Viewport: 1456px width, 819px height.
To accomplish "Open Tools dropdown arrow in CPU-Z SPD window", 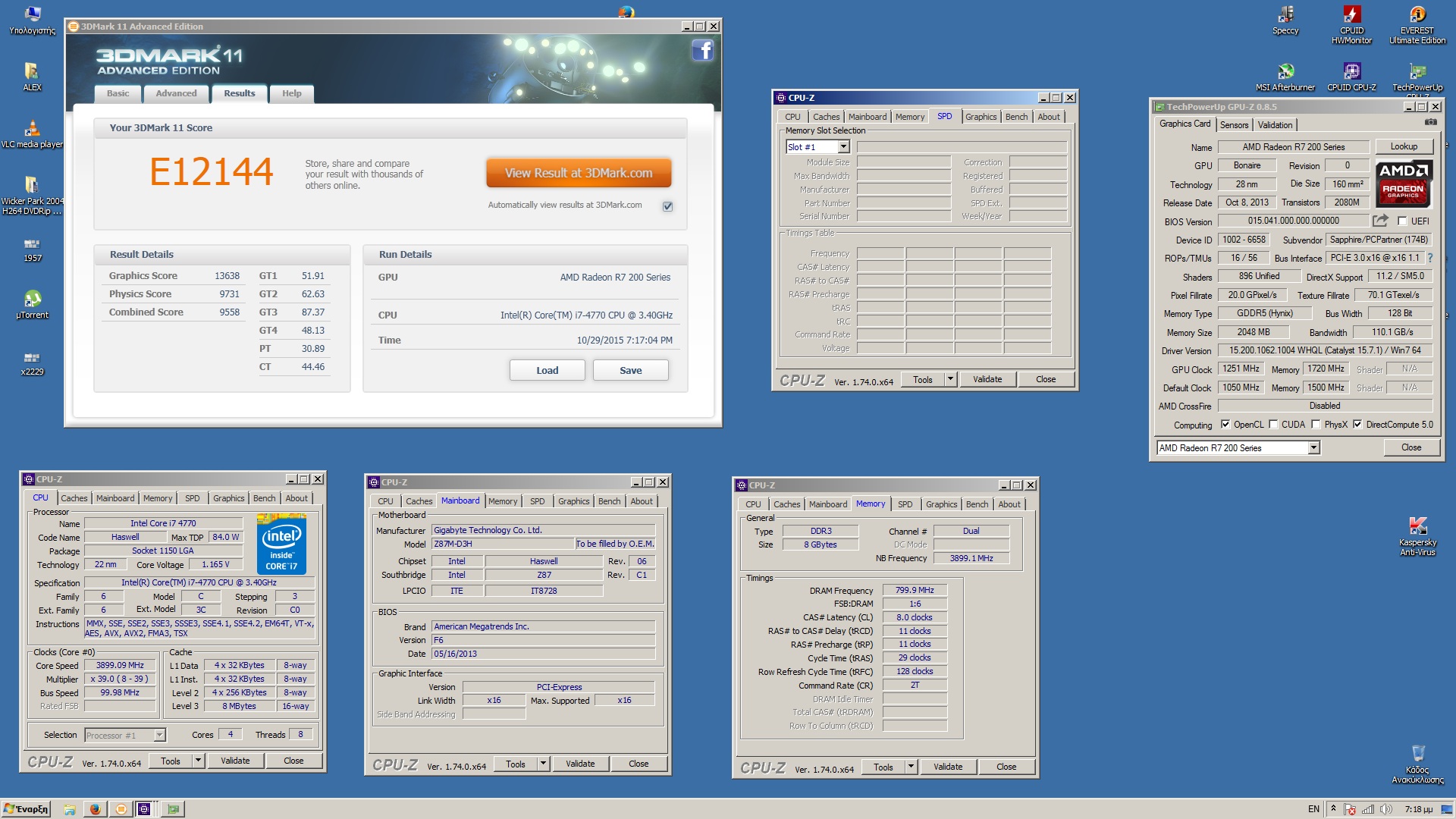I will click(950, 379).
